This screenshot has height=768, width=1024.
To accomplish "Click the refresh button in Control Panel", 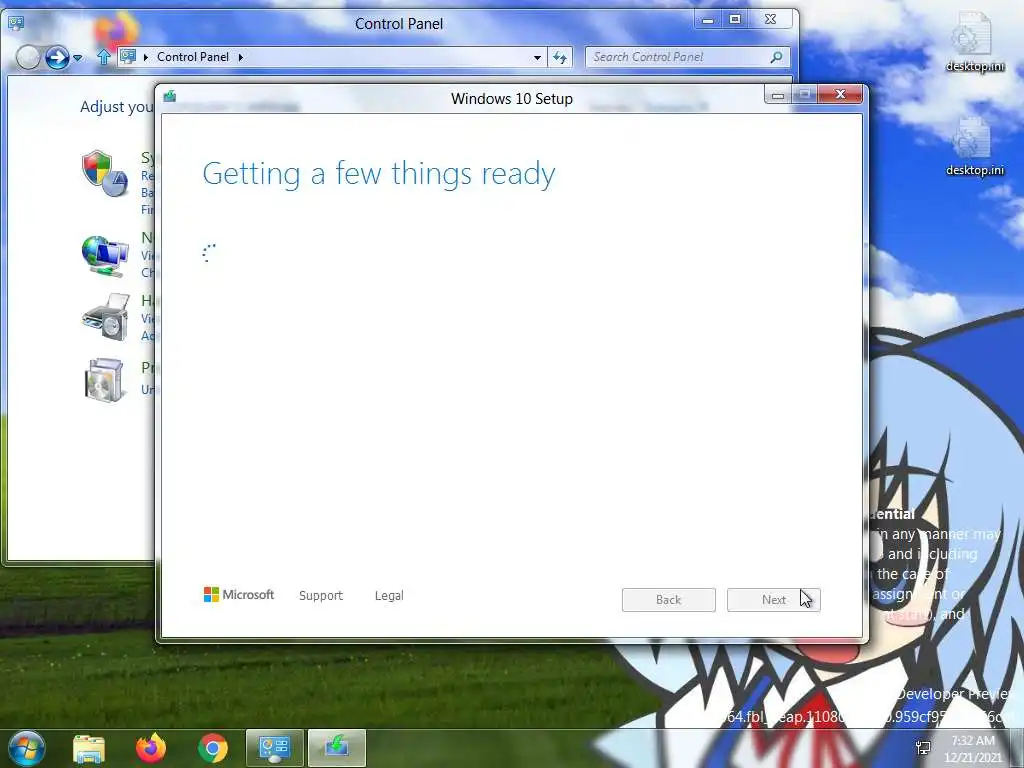I will pos(560,57).
